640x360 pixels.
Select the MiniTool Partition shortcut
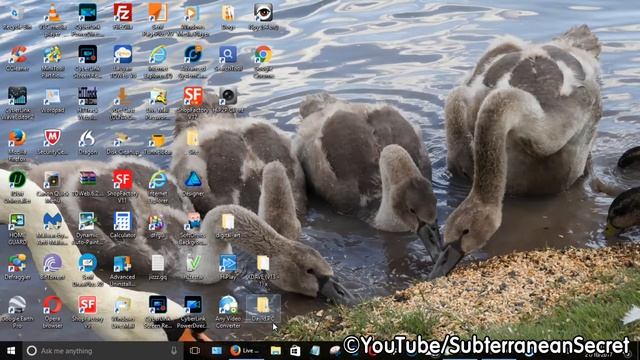click(53, 61)
